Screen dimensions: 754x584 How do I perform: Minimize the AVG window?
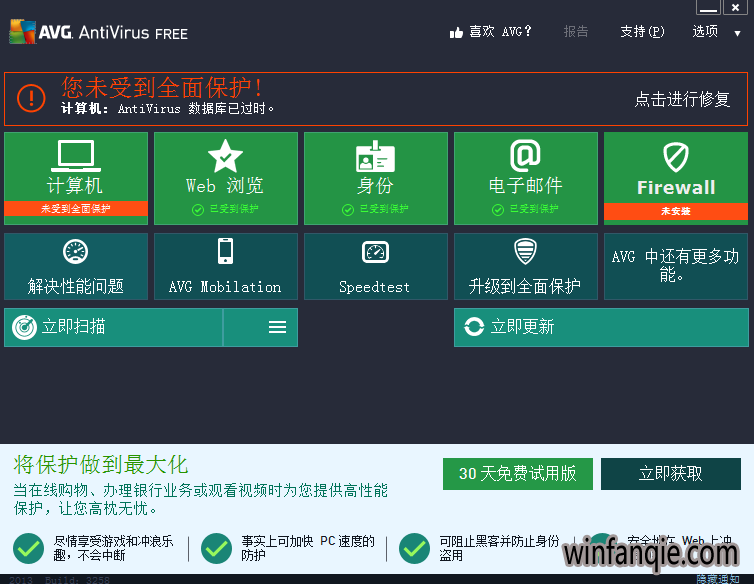pyautogui.click(x=708, y=7)
